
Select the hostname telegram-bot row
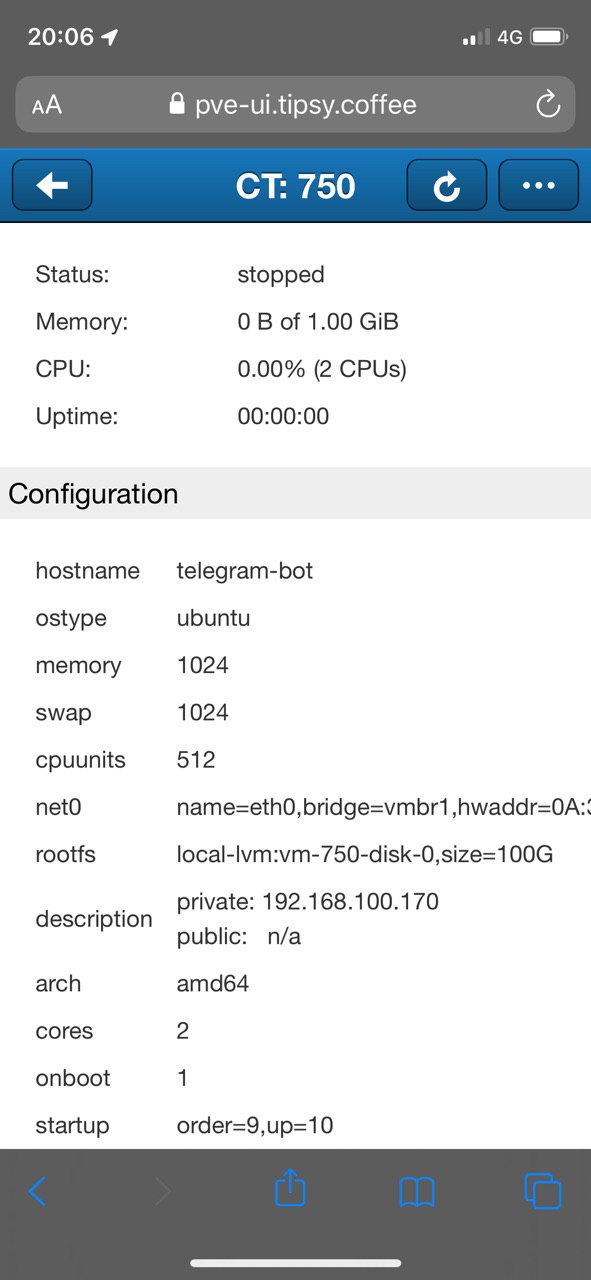point(295,571)
